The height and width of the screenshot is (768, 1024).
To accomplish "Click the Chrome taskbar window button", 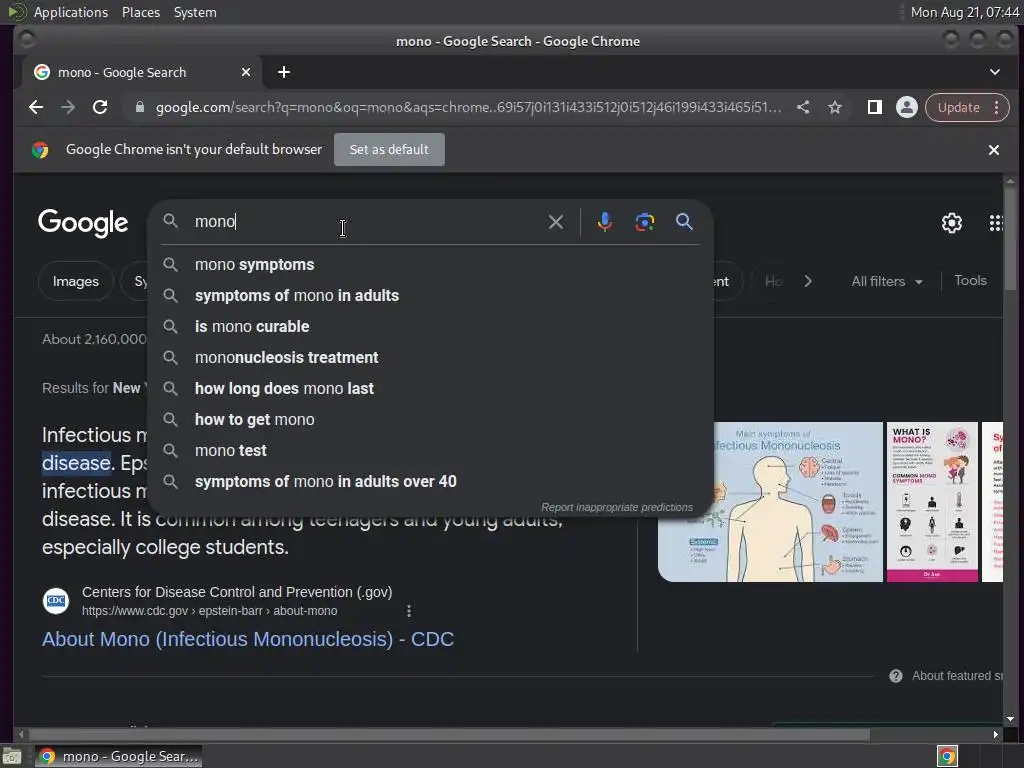I will (118, 756).
